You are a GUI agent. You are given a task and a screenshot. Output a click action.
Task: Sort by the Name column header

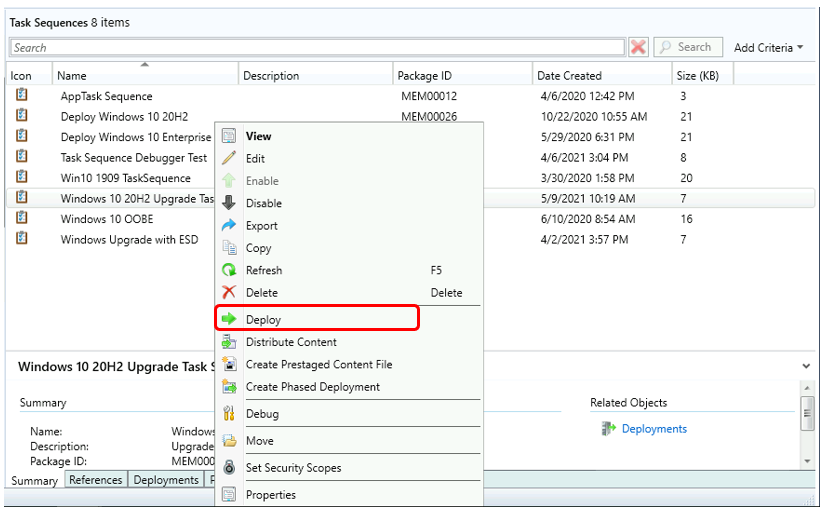[x=145, y=75]
